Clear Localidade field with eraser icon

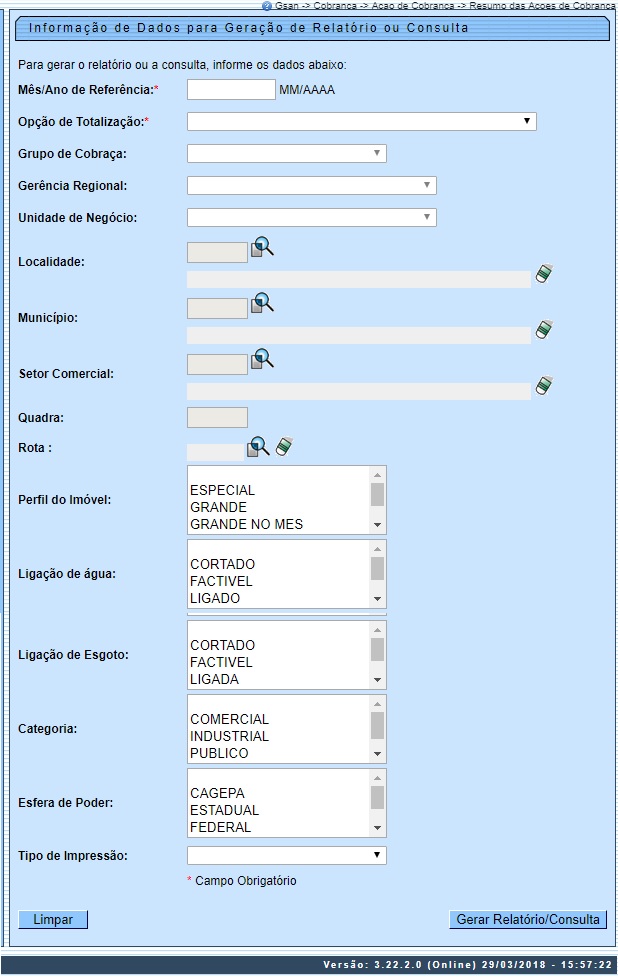(543, 274)
